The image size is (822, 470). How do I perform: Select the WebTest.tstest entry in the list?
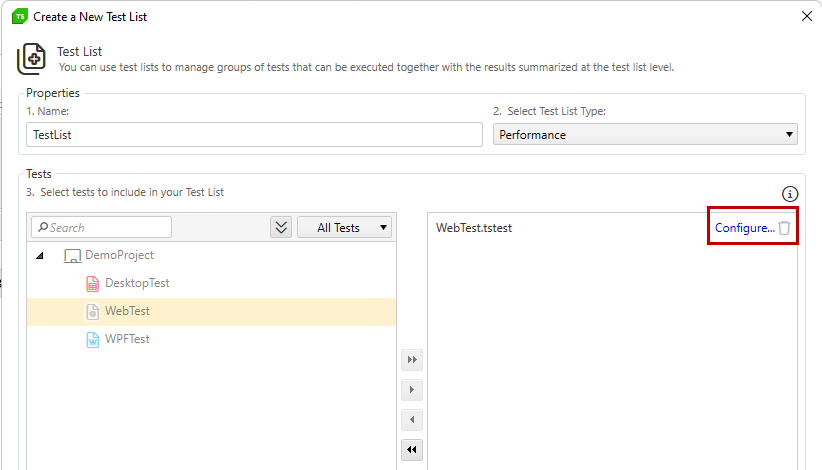pyautogui.click(x=474, y=228)
